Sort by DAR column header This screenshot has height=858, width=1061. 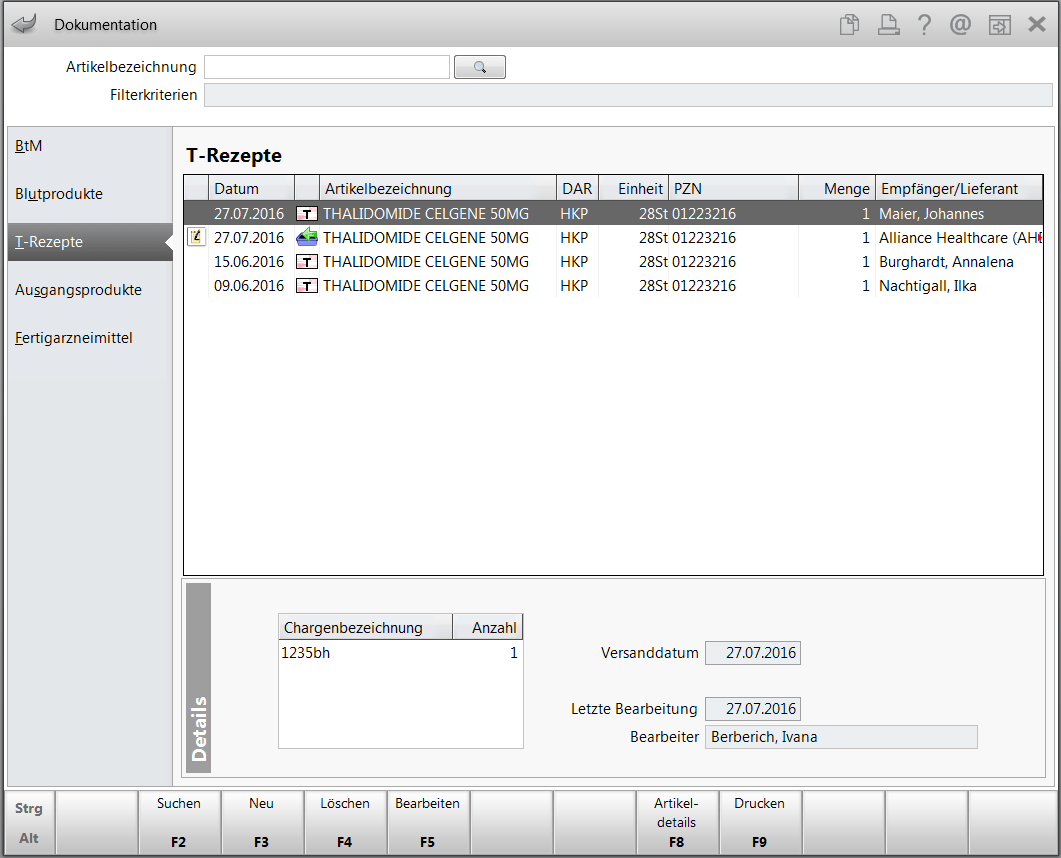click(577, 188)
